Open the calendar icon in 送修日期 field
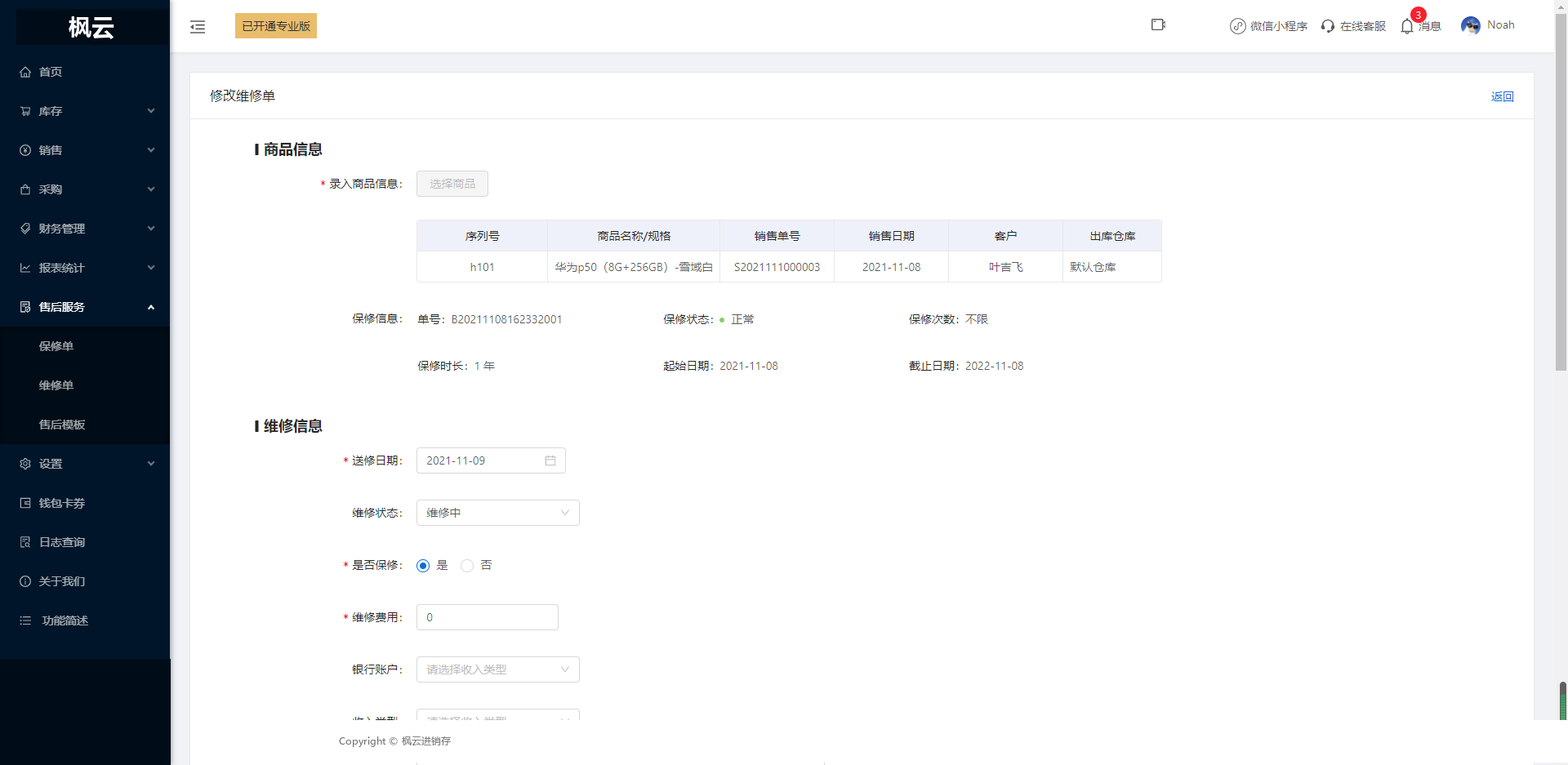Screen dimensions: 1568x765 550,460
